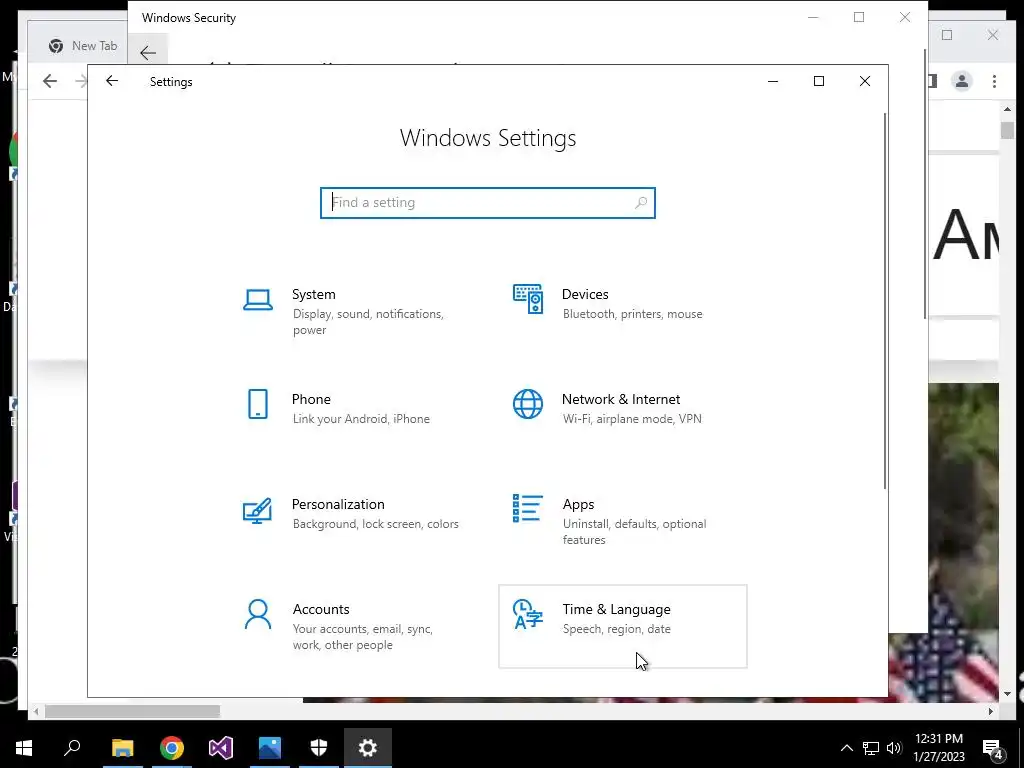Open Windows Security shield on taskbar
1024x768 pixels.
coord(319,748)
